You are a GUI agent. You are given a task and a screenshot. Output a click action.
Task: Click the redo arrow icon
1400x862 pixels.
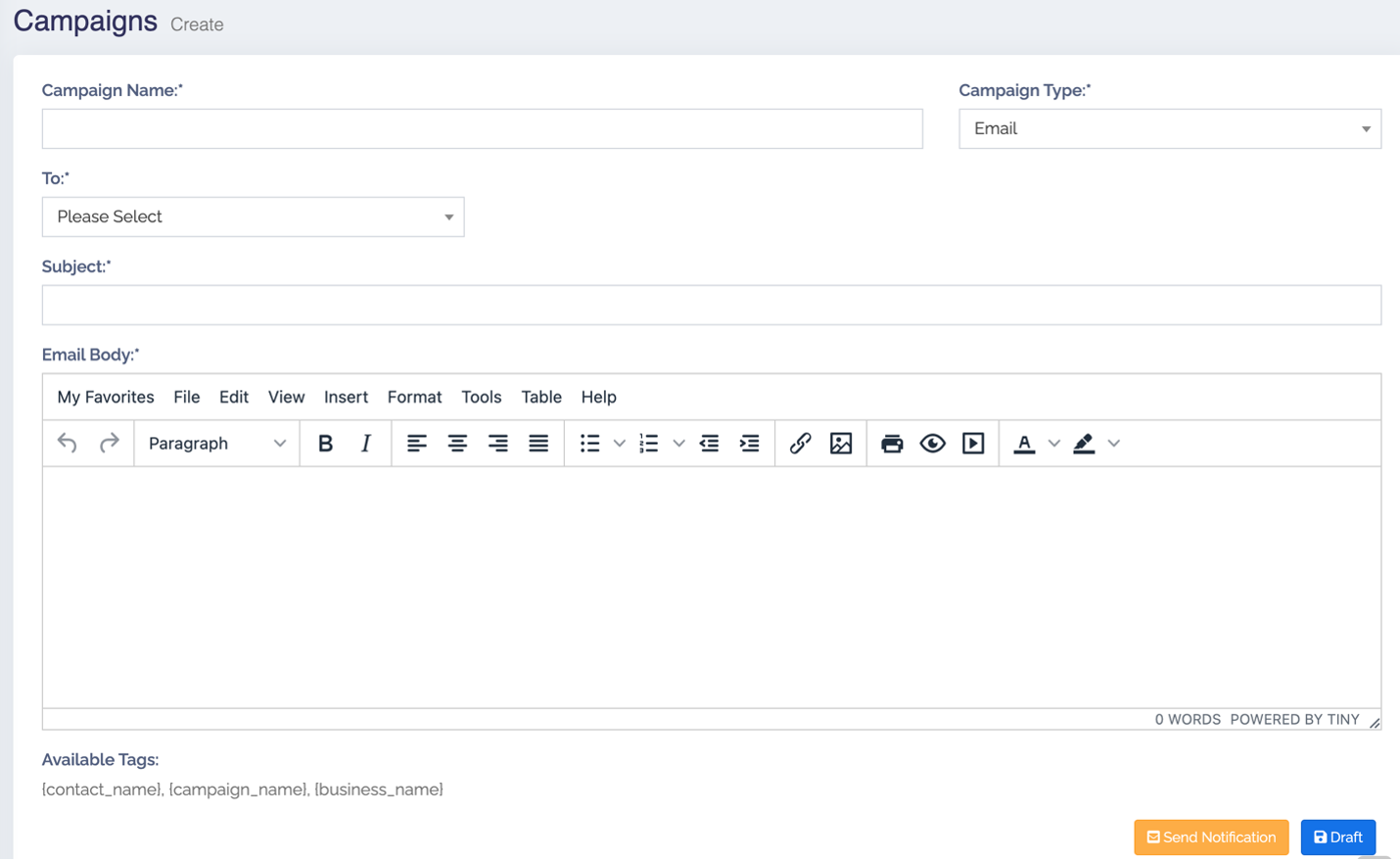[x=109, y=444]
